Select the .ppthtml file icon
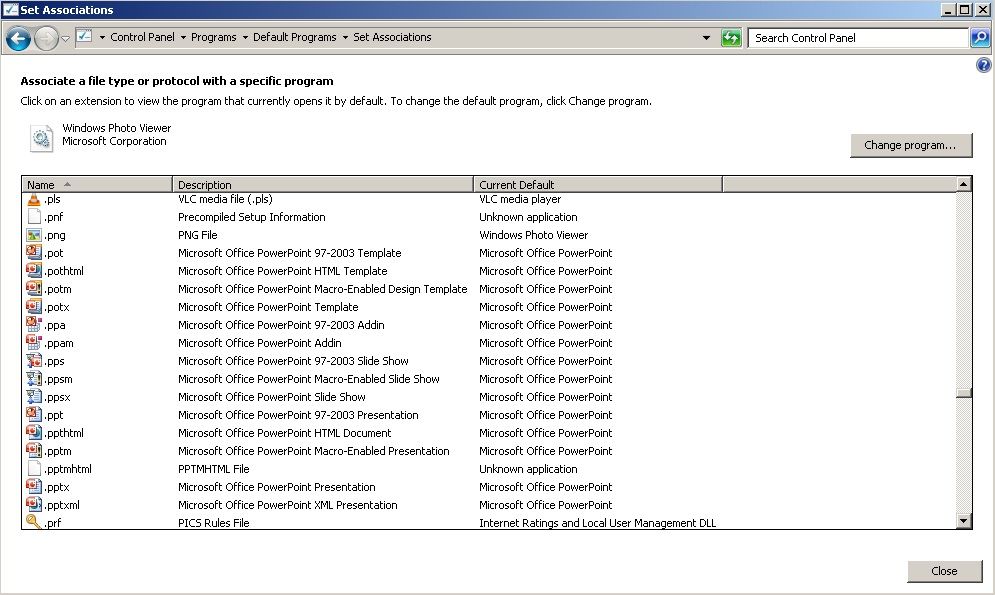This screenshot has width=995, height=595. (34, 433)
